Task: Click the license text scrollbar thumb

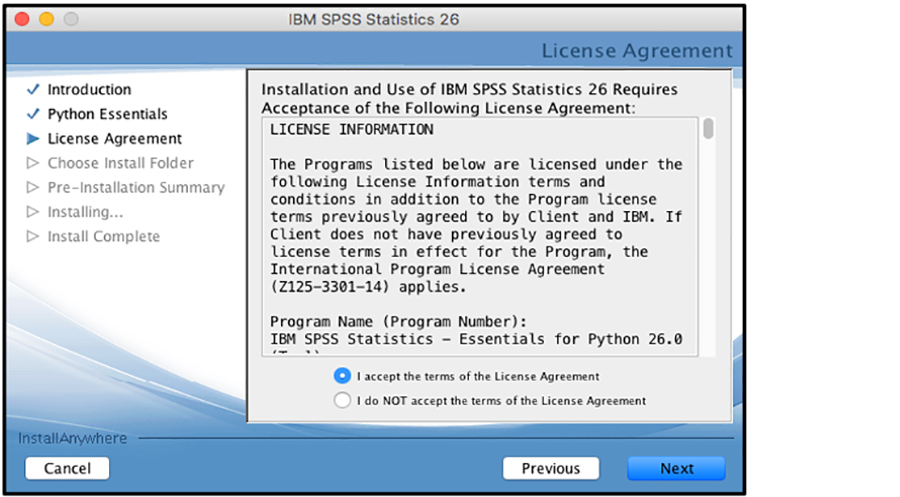Action: click(708, 129)
